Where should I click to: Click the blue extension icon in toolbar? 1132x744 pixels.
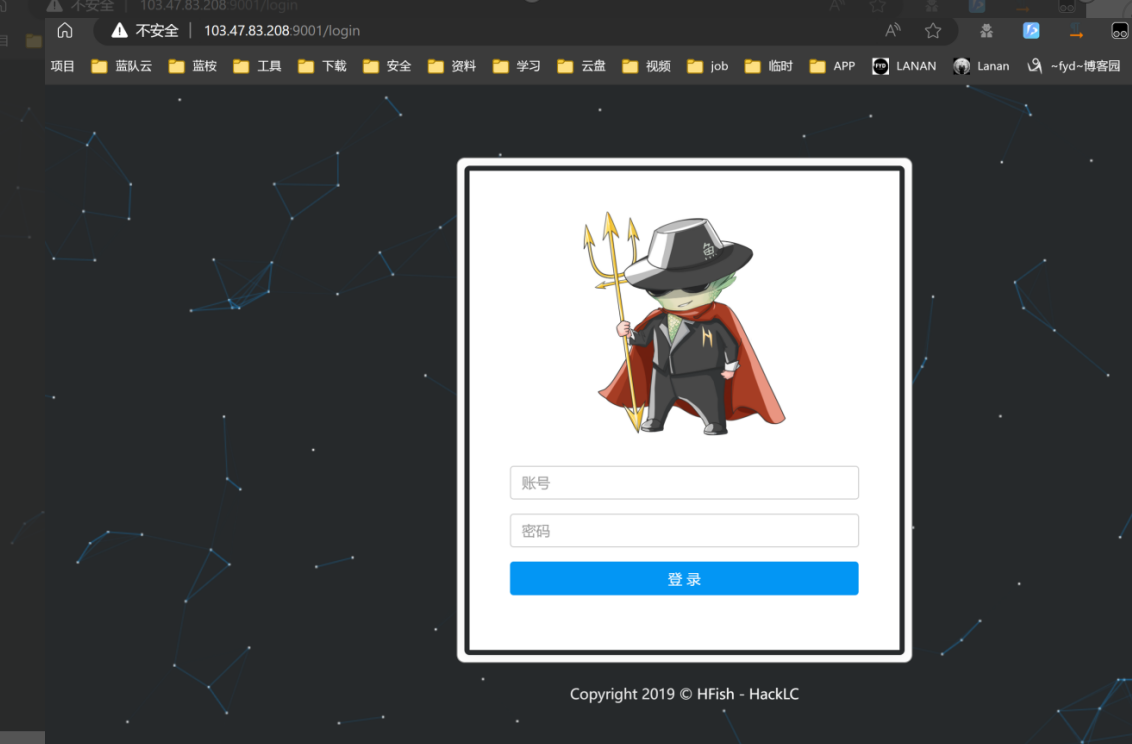(x=1031, y=31)
